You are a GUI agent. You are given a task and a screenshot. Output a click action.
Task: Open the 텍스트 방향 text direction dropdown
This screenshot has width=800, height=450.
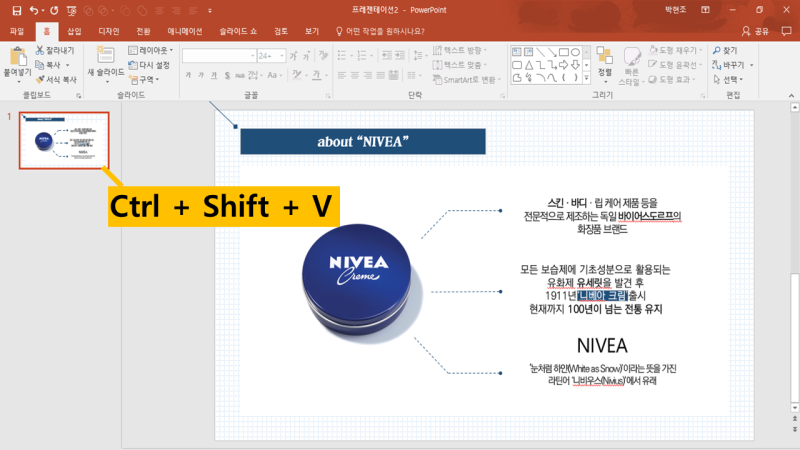pos(459,50)
